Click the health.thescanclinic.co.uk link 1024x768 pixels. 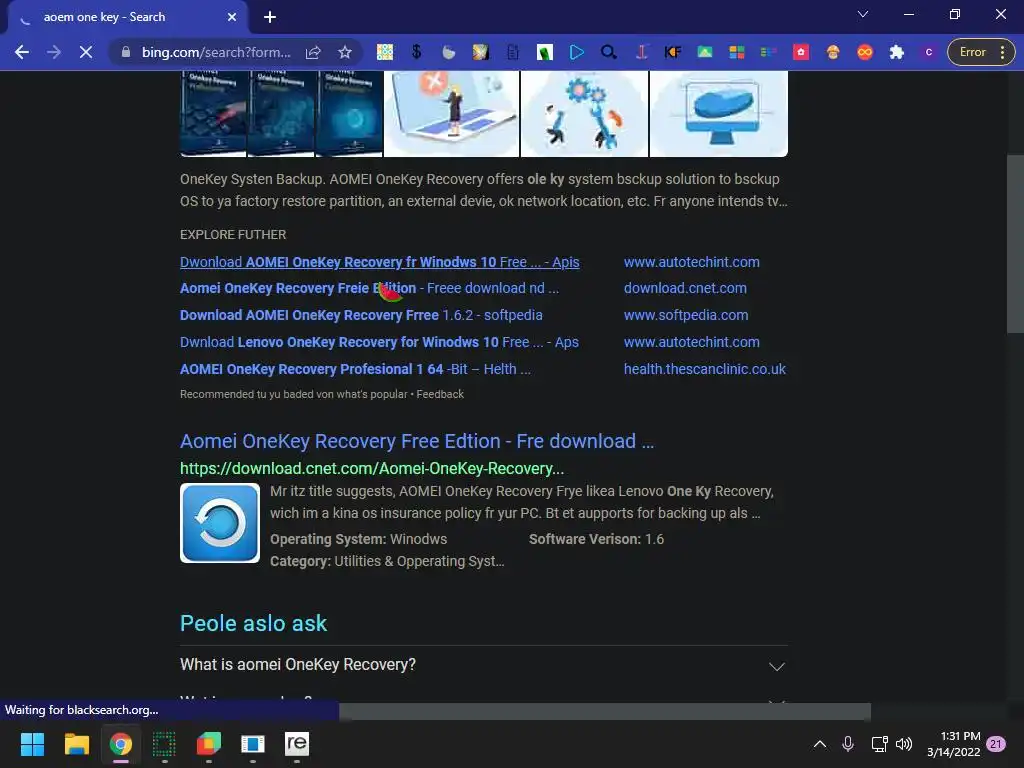(705, 369)
